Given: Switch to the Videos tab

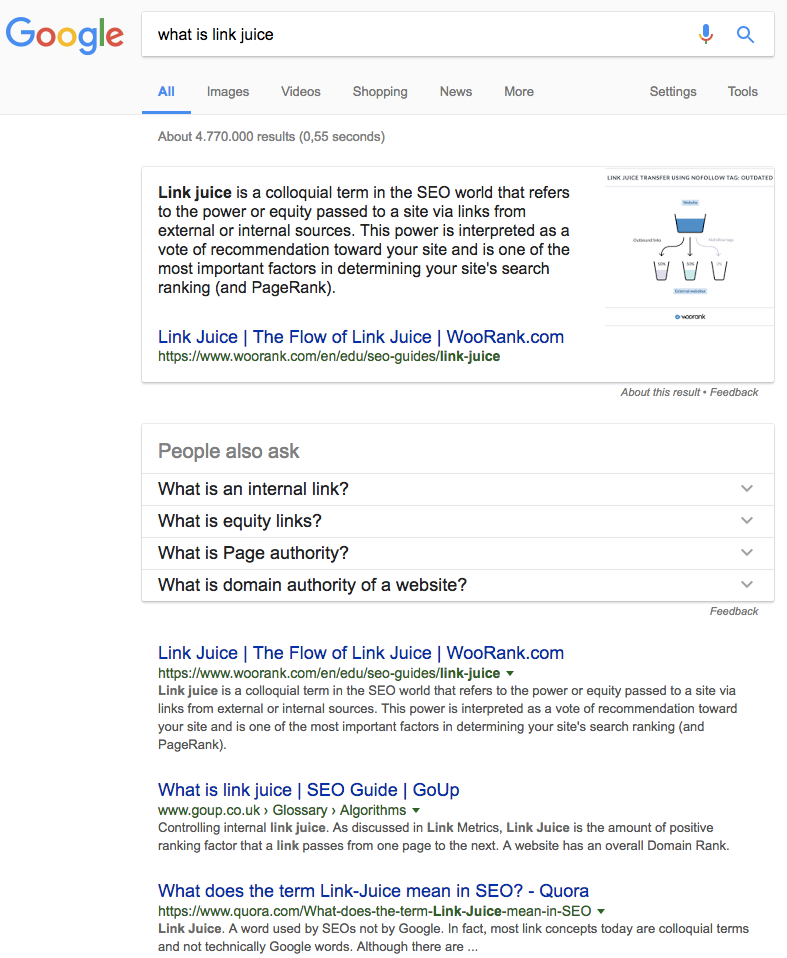Looking at the screenshot, I should [x=300, y=91].
